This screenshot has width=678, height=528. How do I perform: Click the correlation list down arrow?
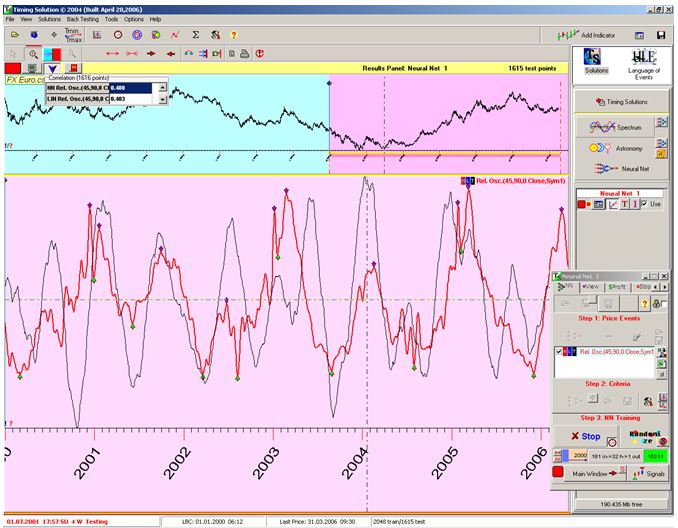click(163, 99)
